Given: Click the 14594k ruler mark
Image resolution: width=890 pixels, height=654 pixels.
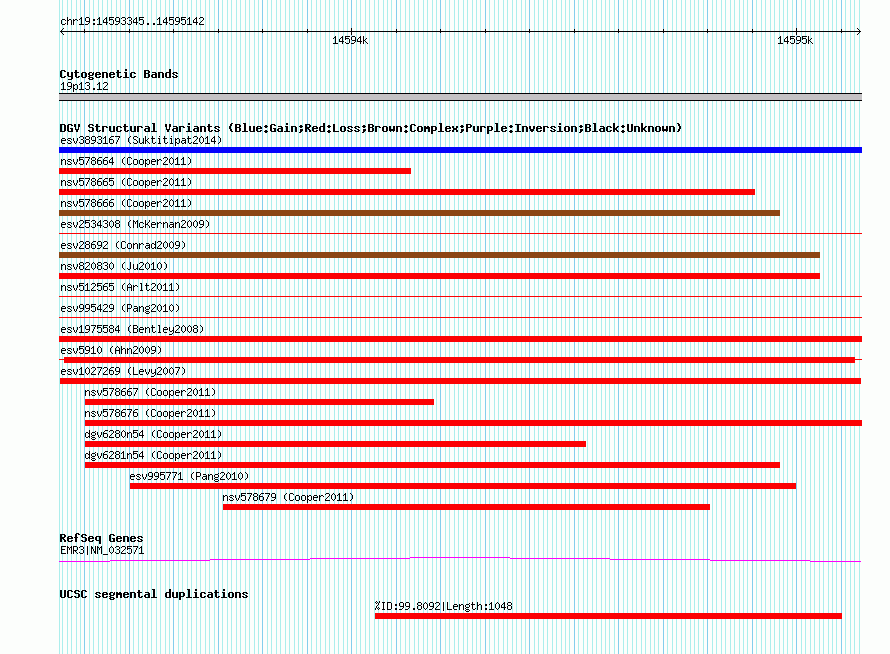Looking at the screenshot, I should tap(350, 40).
